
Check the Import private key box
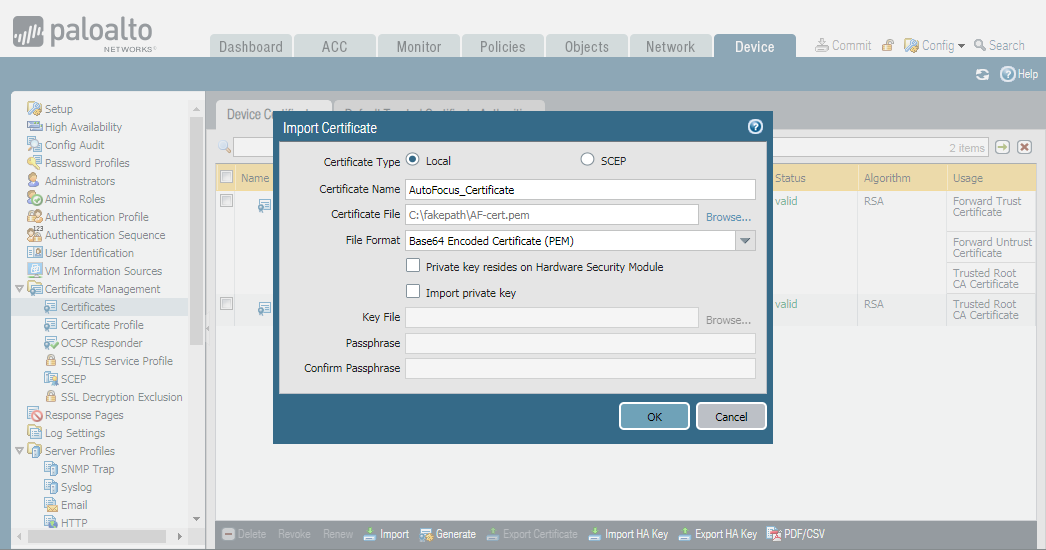click(x=413, y=292)
